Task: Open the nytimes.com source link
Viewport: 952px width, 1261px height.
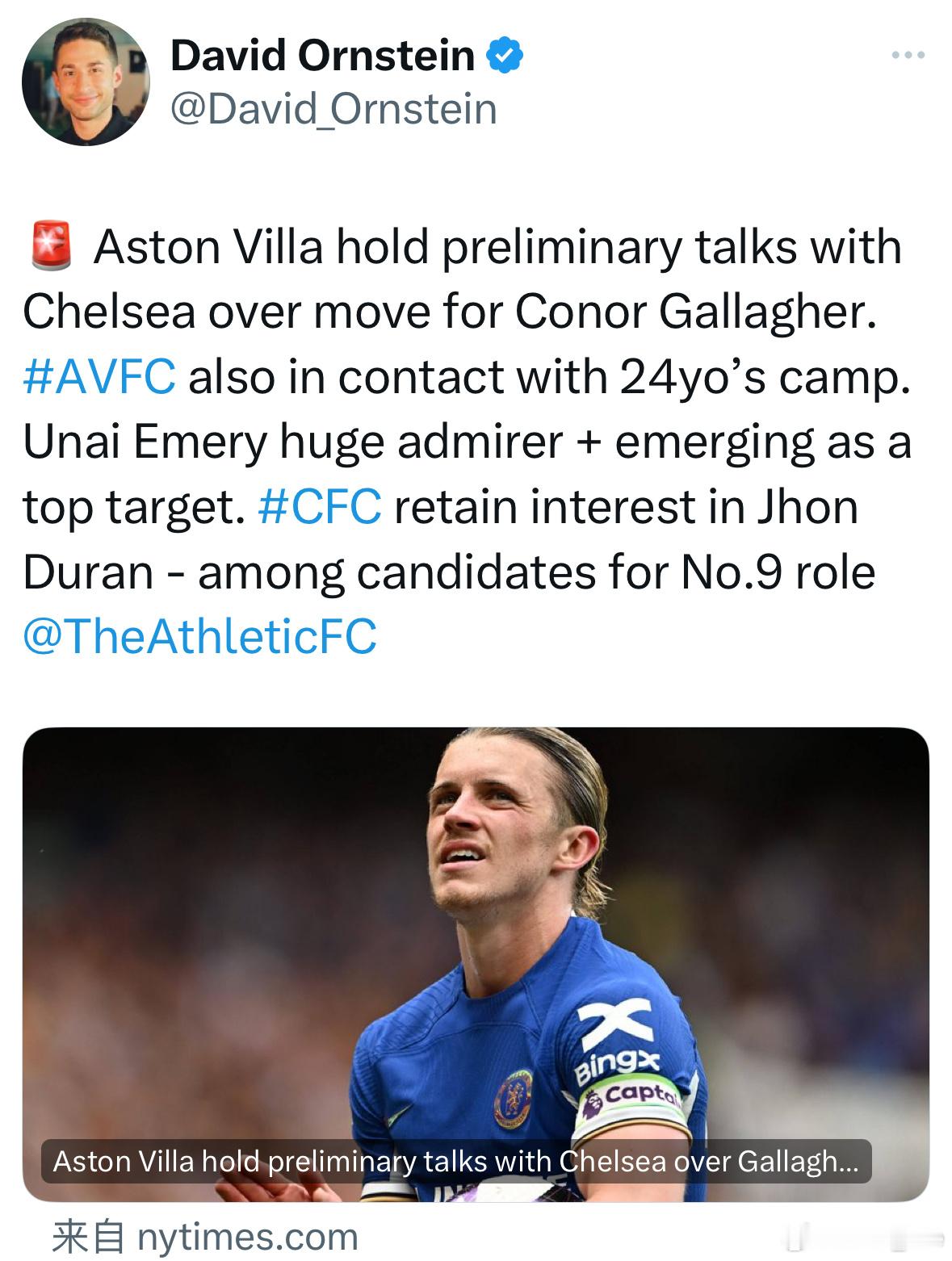Action: pos(205,1237)
